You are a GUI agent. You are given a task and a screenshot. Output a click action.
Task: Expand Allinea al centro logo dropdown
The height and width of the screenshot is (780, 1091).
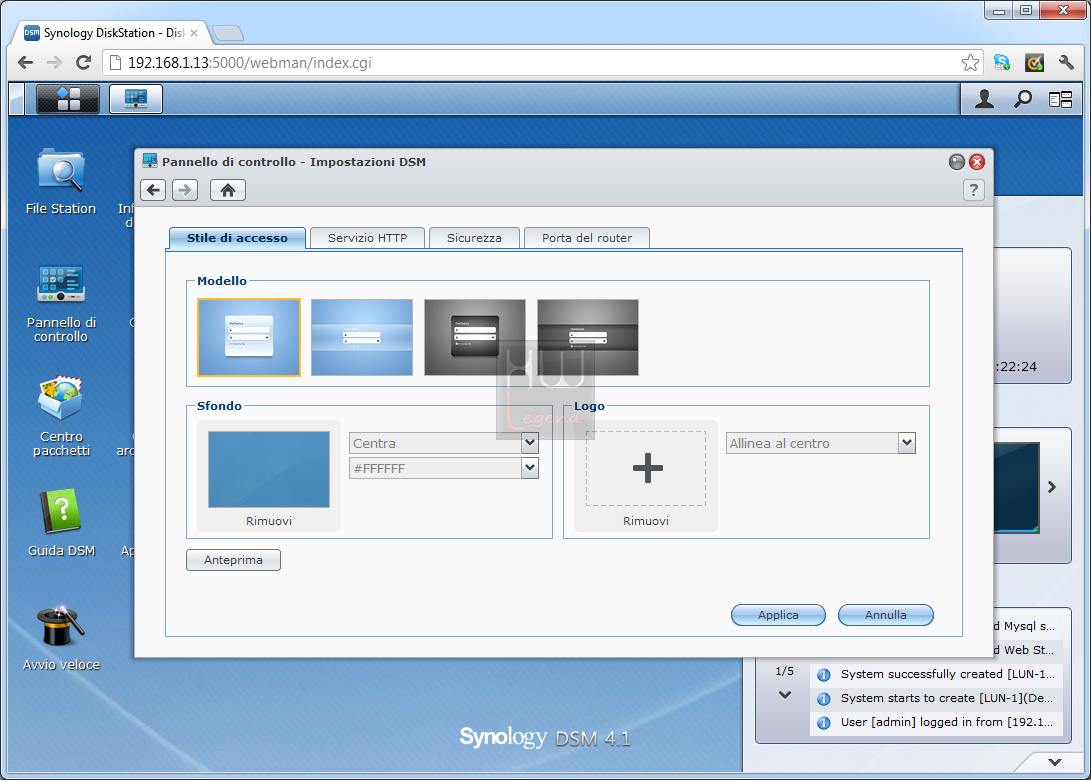tap(907, 443)
